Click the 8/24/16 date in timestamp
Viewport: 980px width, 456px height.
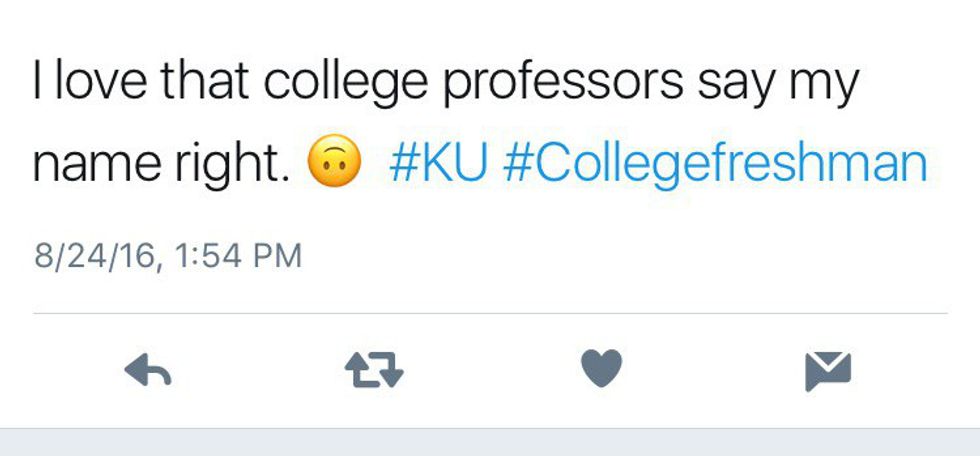(96, 255)
